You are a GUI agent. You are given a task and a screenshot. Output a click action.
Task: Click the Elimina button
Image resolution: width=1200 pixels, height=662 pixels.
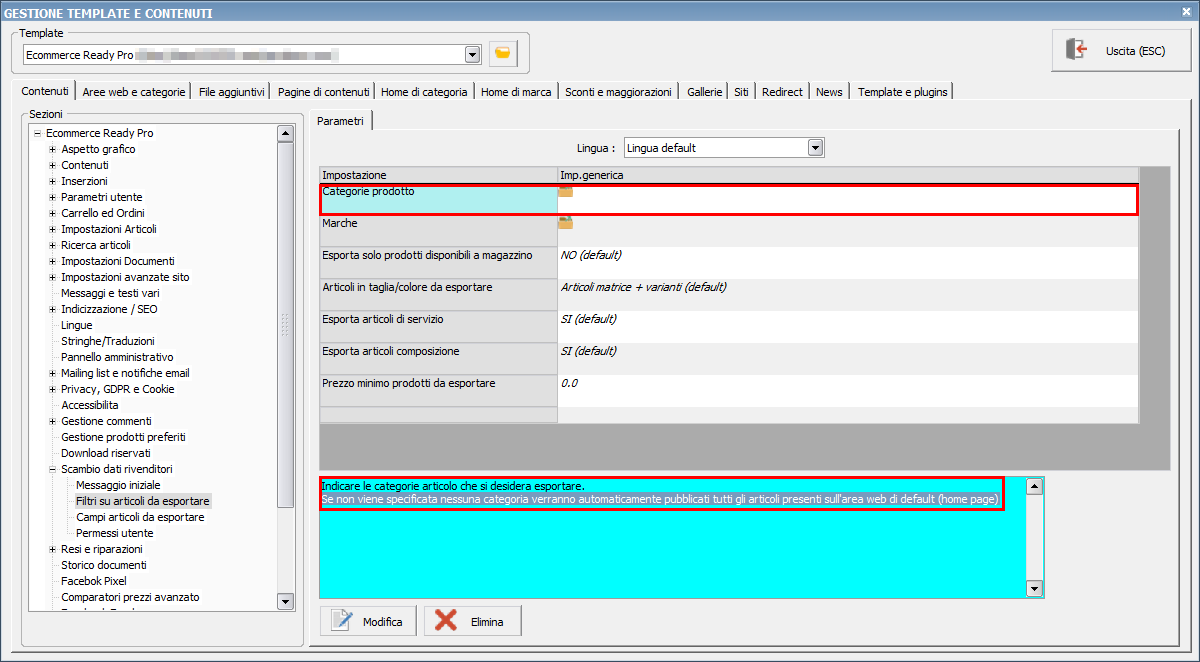tap(472, 621)
